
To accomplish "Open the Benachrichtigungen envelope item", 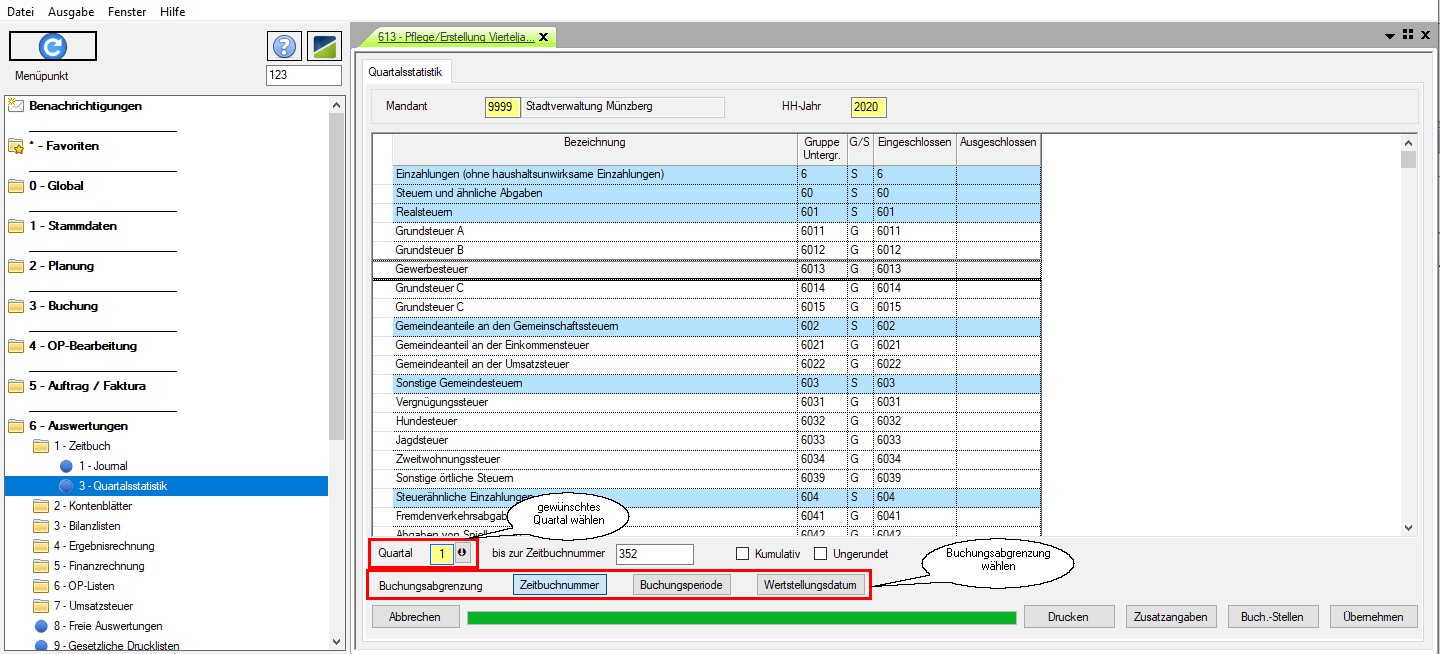I will [85, 106].
